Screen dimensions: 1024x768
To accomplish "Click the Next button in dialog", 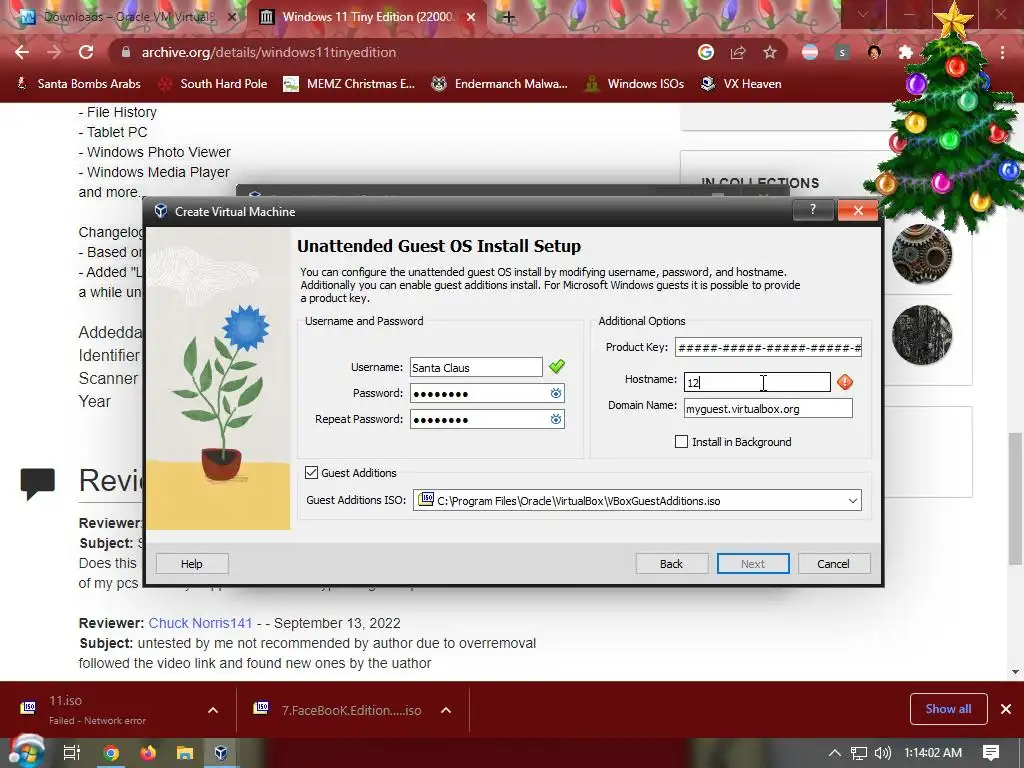I will [753, 564].
